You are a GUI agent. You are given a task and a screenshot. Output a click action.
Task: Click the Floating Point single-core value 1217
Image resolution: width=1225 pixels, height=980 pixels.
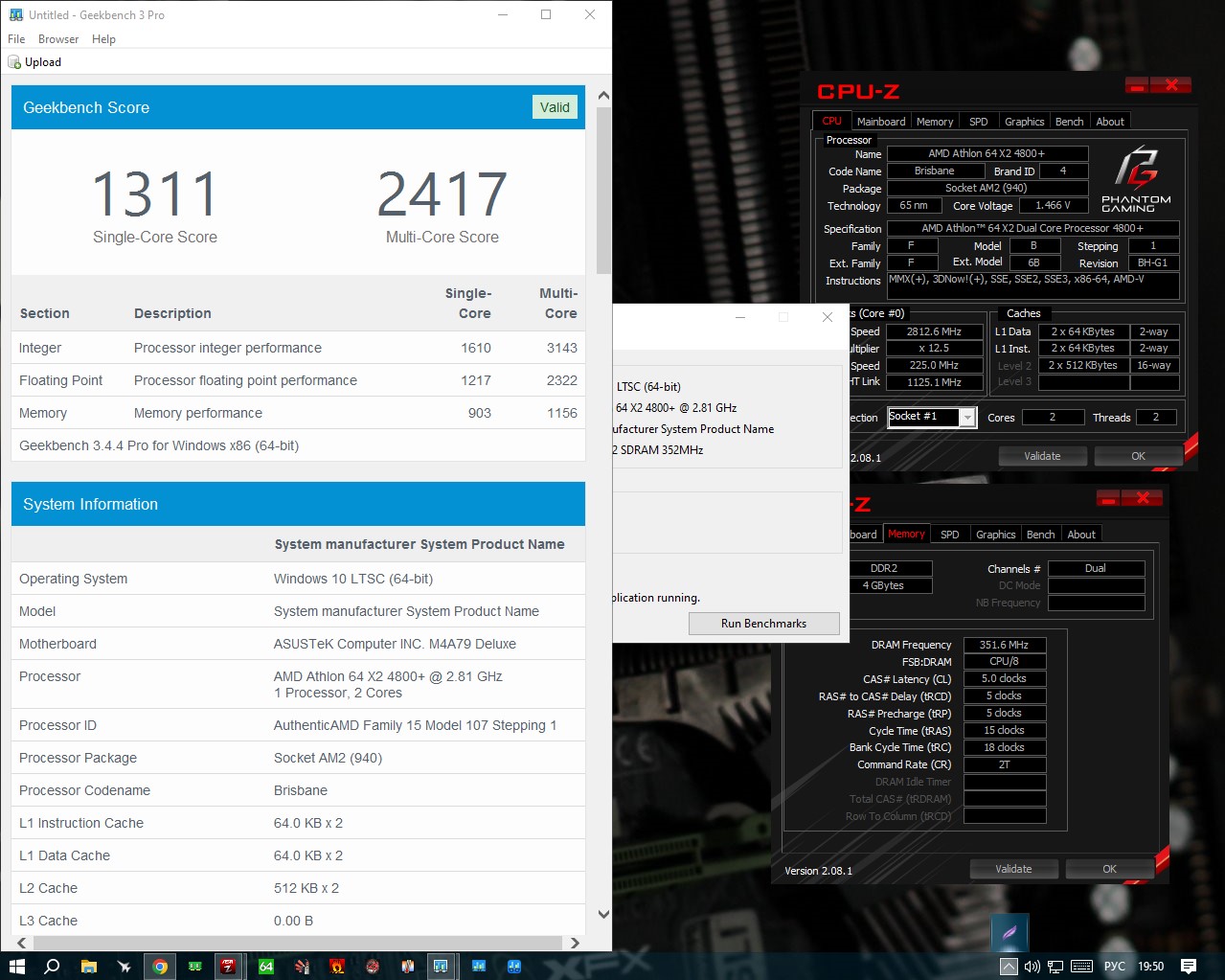pyautogui.click(x=476, y=380)
